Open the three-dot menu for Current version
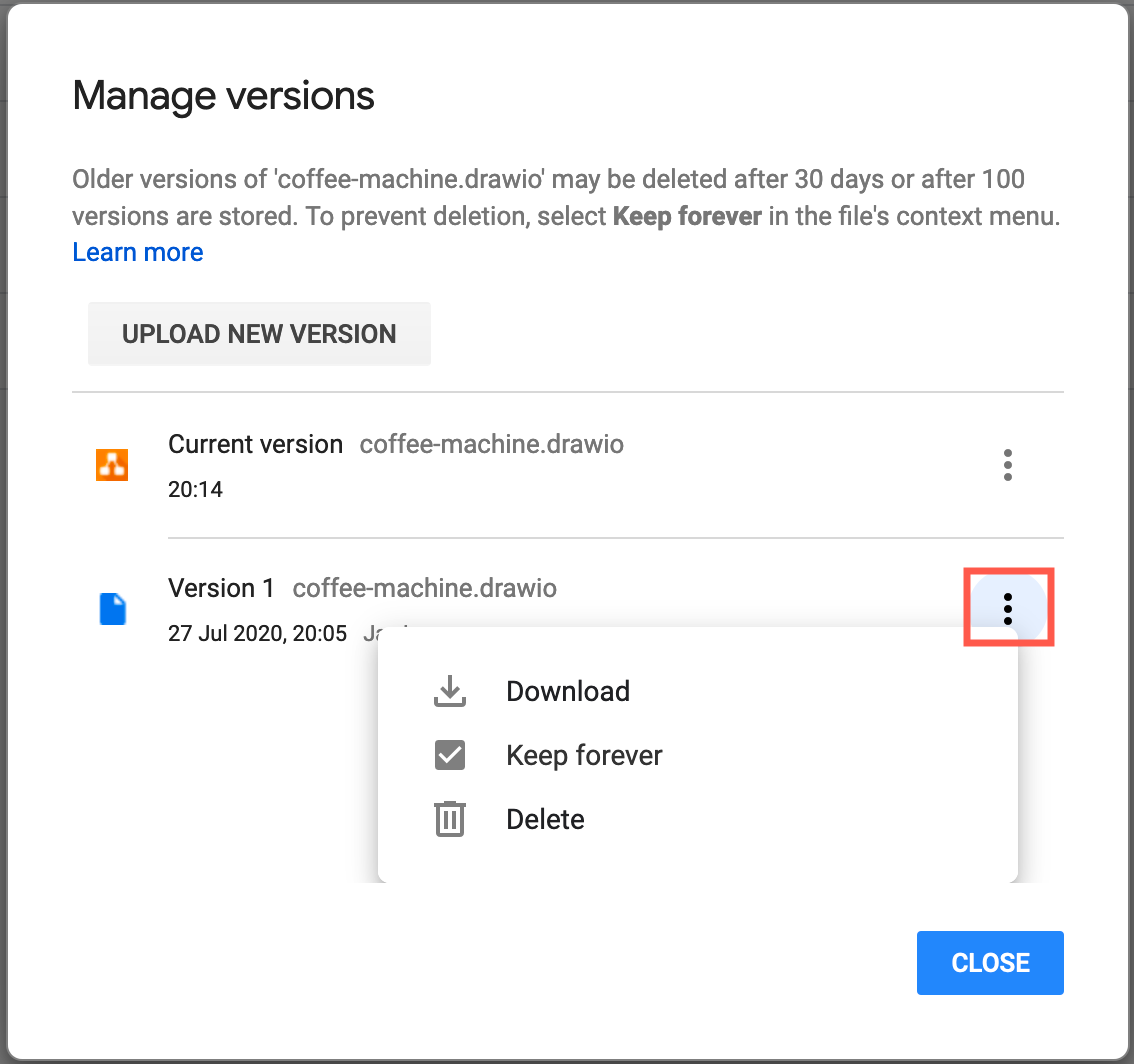1134x1064 pixels. 1007,464
